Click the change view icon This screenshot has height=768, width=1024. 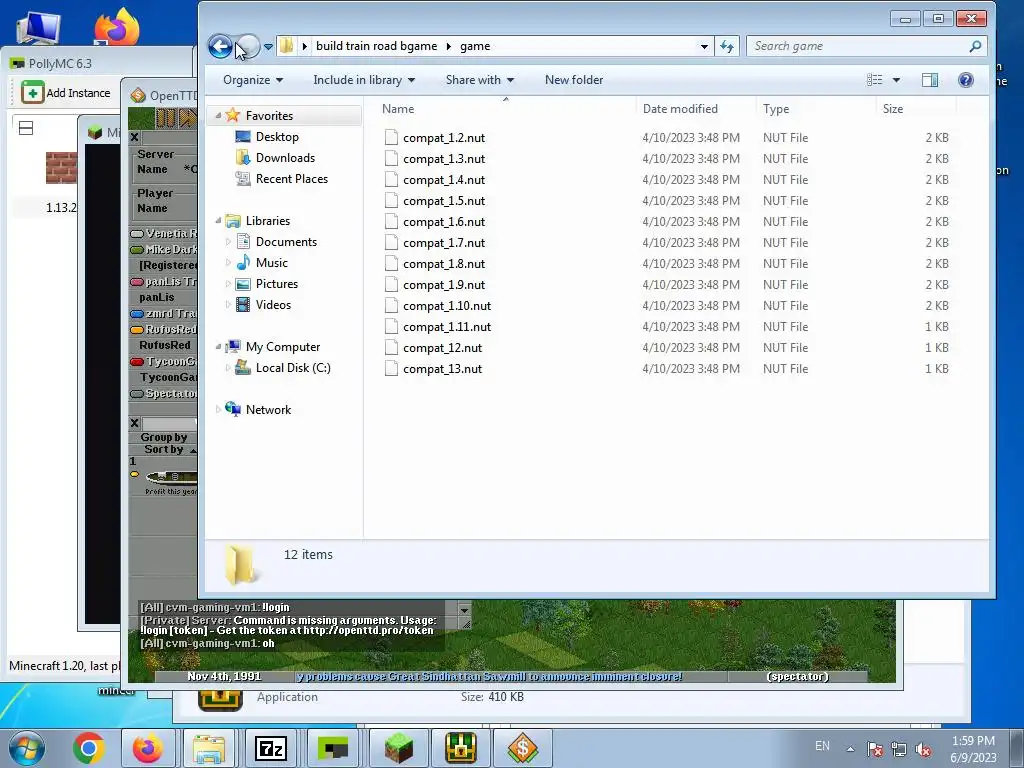pos(874,80)
